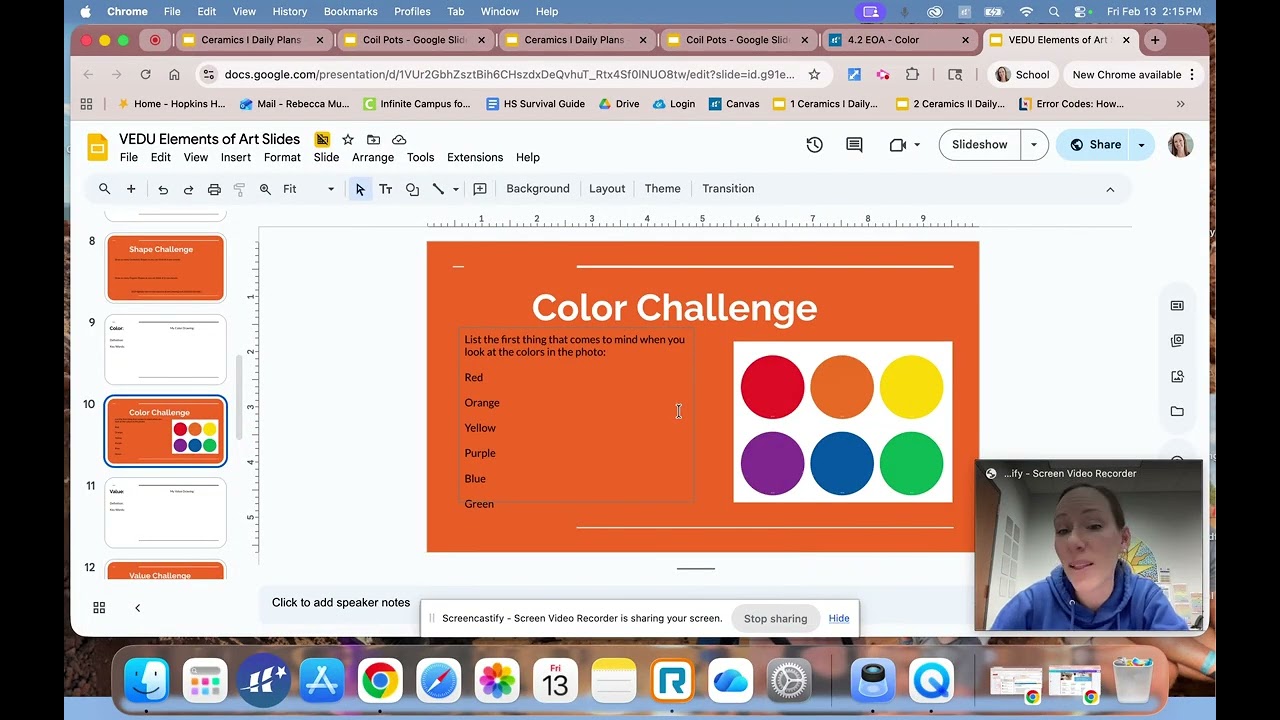Move presentation using folder icon
Viewport: 1280px width, 720px height.
tap(373, 139)
